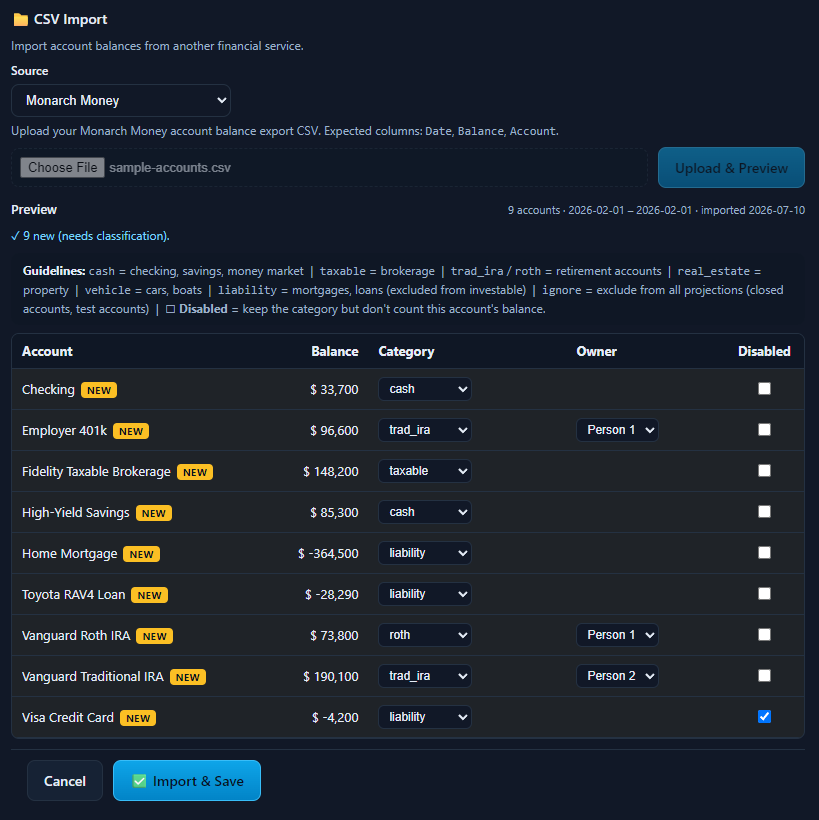Tick Disabled for Fidelity Taxable Brokerage
The width and height of the screenshot is (819, 820).
764,471
